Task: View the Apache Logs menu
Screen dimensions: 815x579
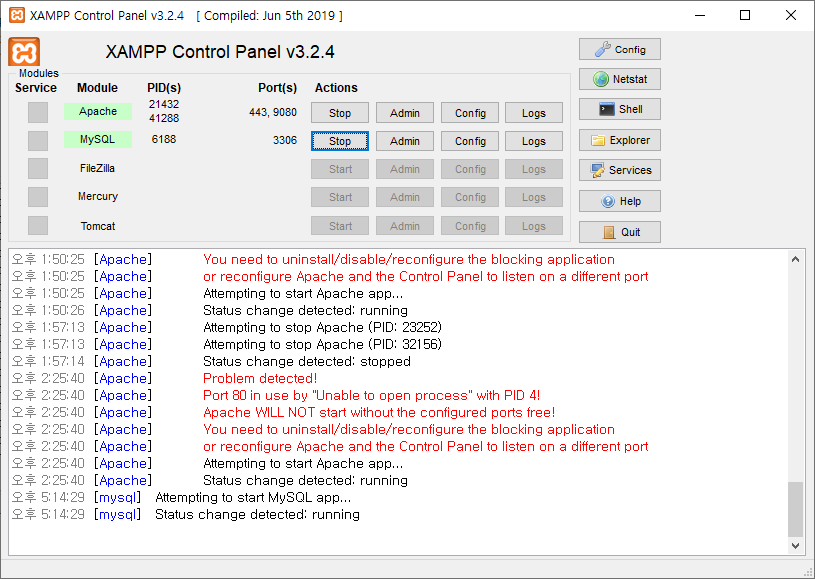Action: [534, 113]
